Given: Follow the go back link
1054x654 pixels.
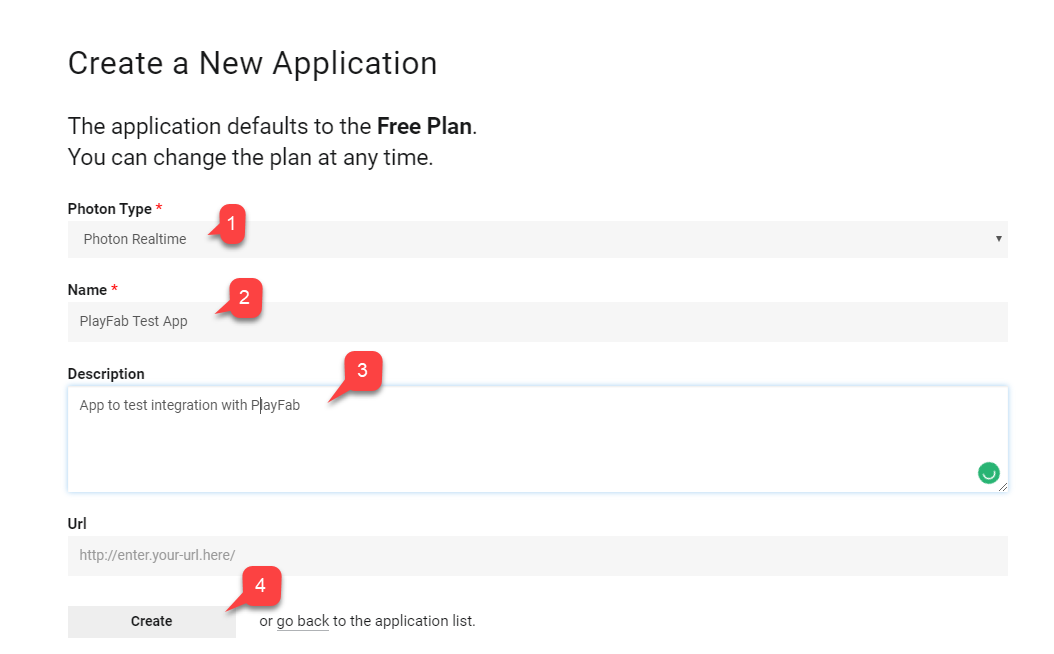Looking at the screenshot, I should pyautogui.click(x=302, y=621).
